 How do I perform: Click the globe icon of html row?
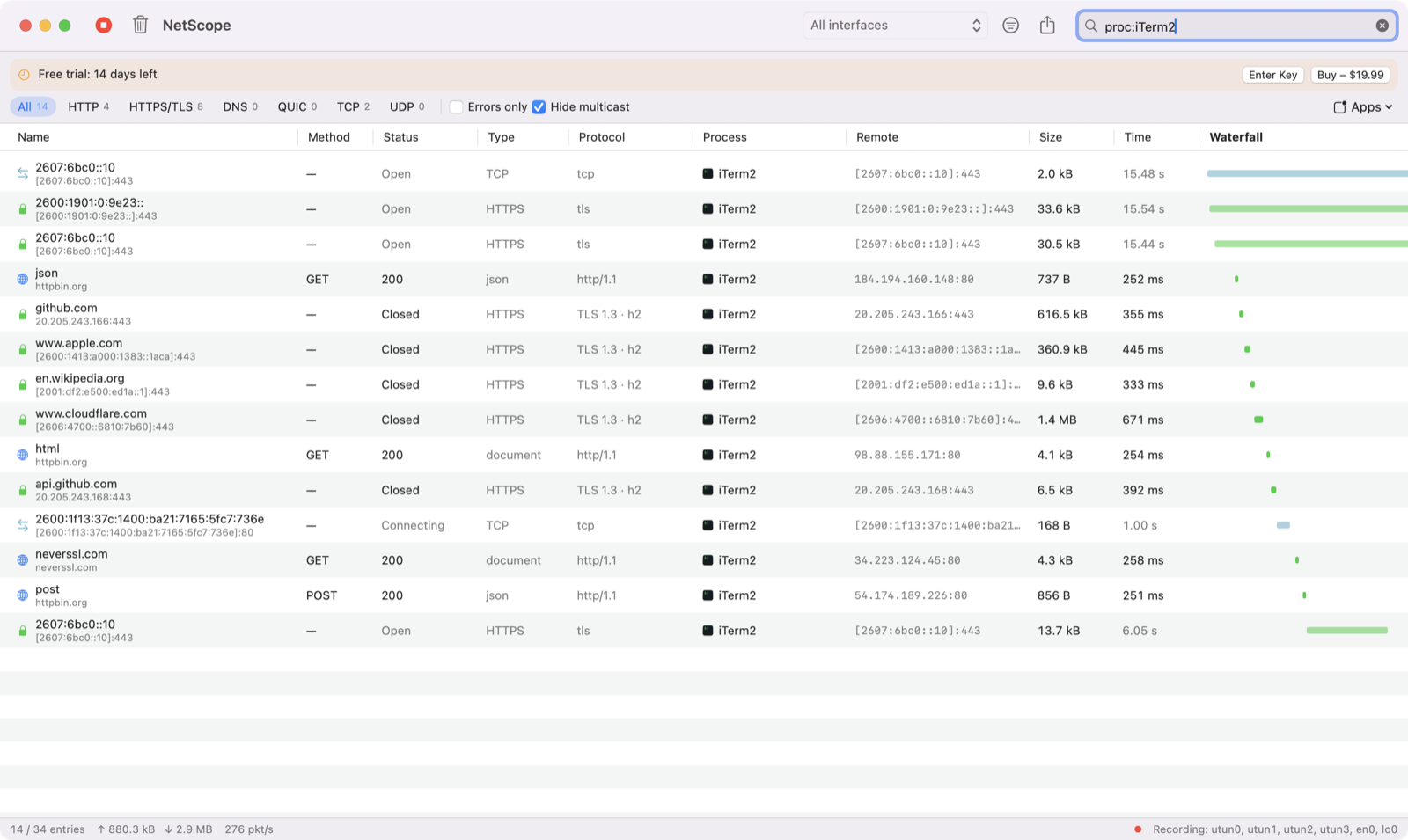tap(23, 455)
